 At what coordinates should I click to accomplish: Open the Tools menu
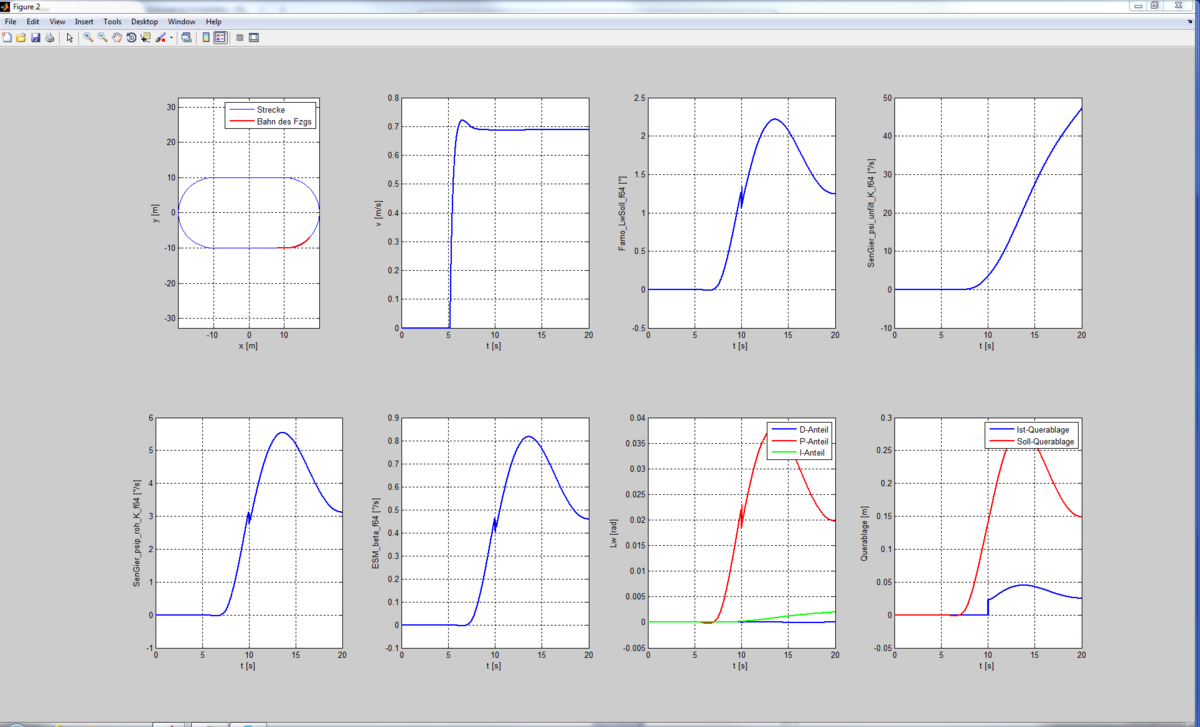(112, 21)
